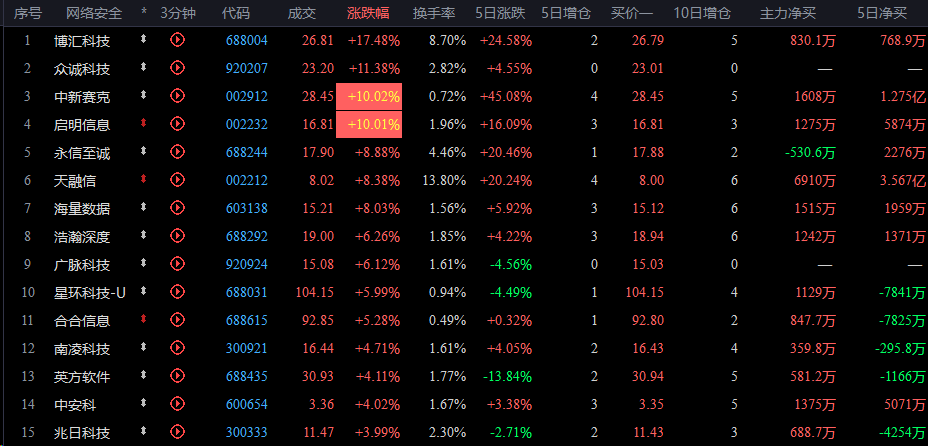Open stock code 688004
Image resolution: width=928 pixels, height=446 pixels.
coord(247,40)
